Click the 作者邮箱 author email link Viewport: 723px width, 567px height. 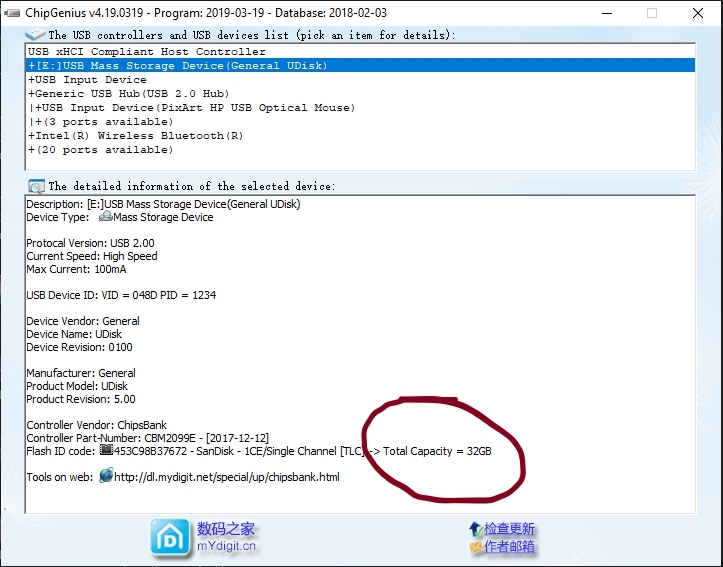point(509,547)
